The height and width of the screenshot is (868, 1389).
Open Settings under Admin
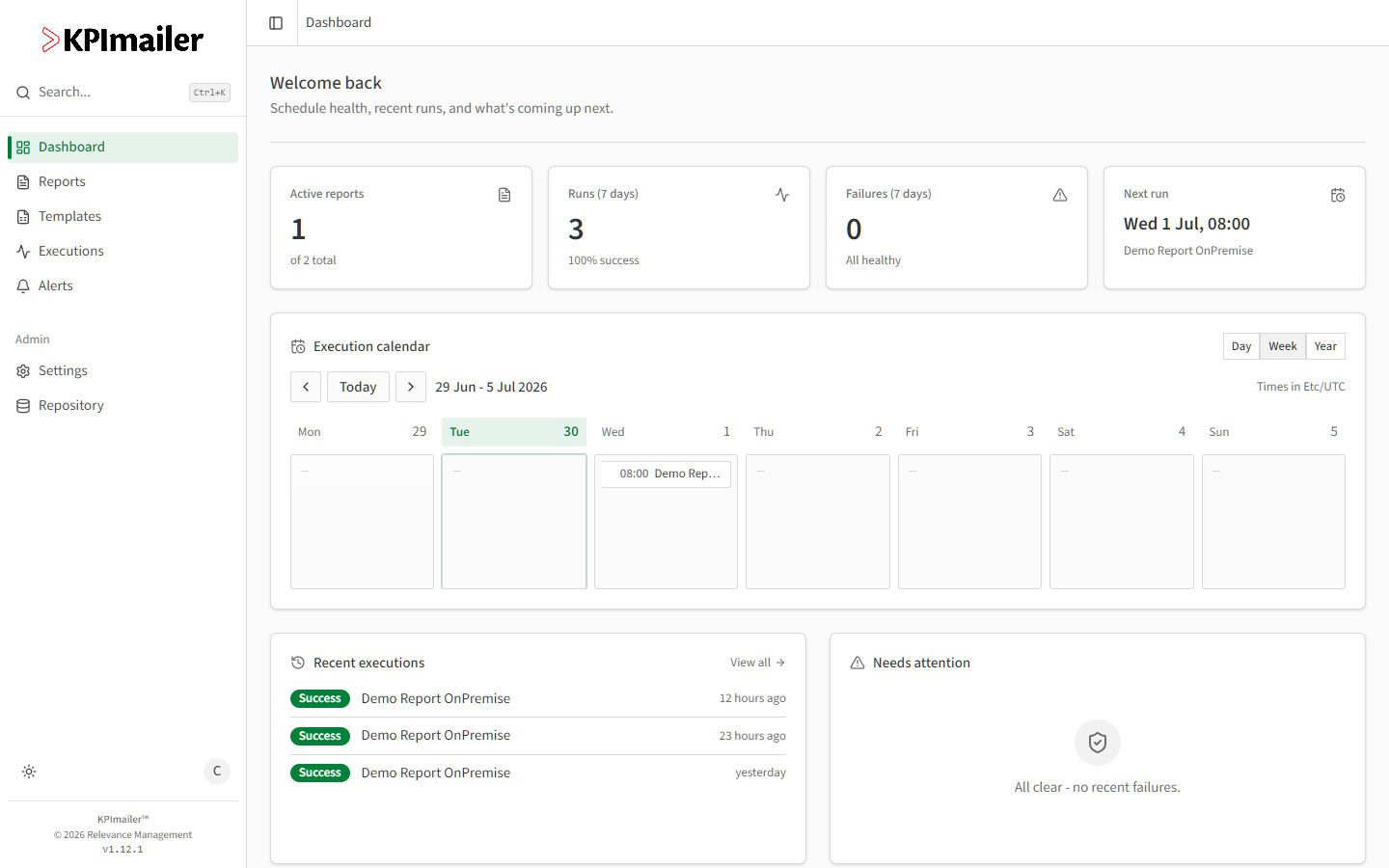pyautogui.click(x=123, y=371)
